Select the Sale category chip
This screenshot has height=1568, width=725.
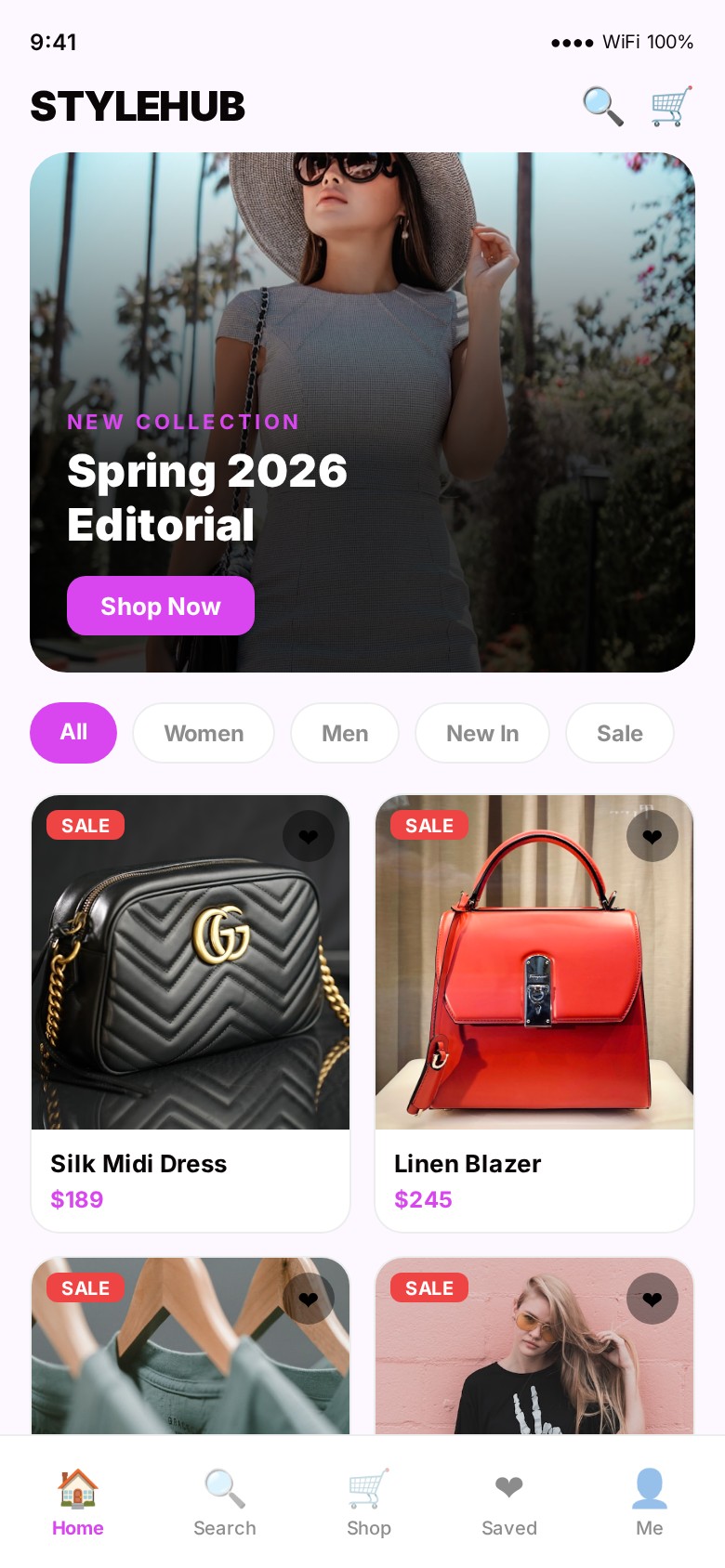[620, 733]
